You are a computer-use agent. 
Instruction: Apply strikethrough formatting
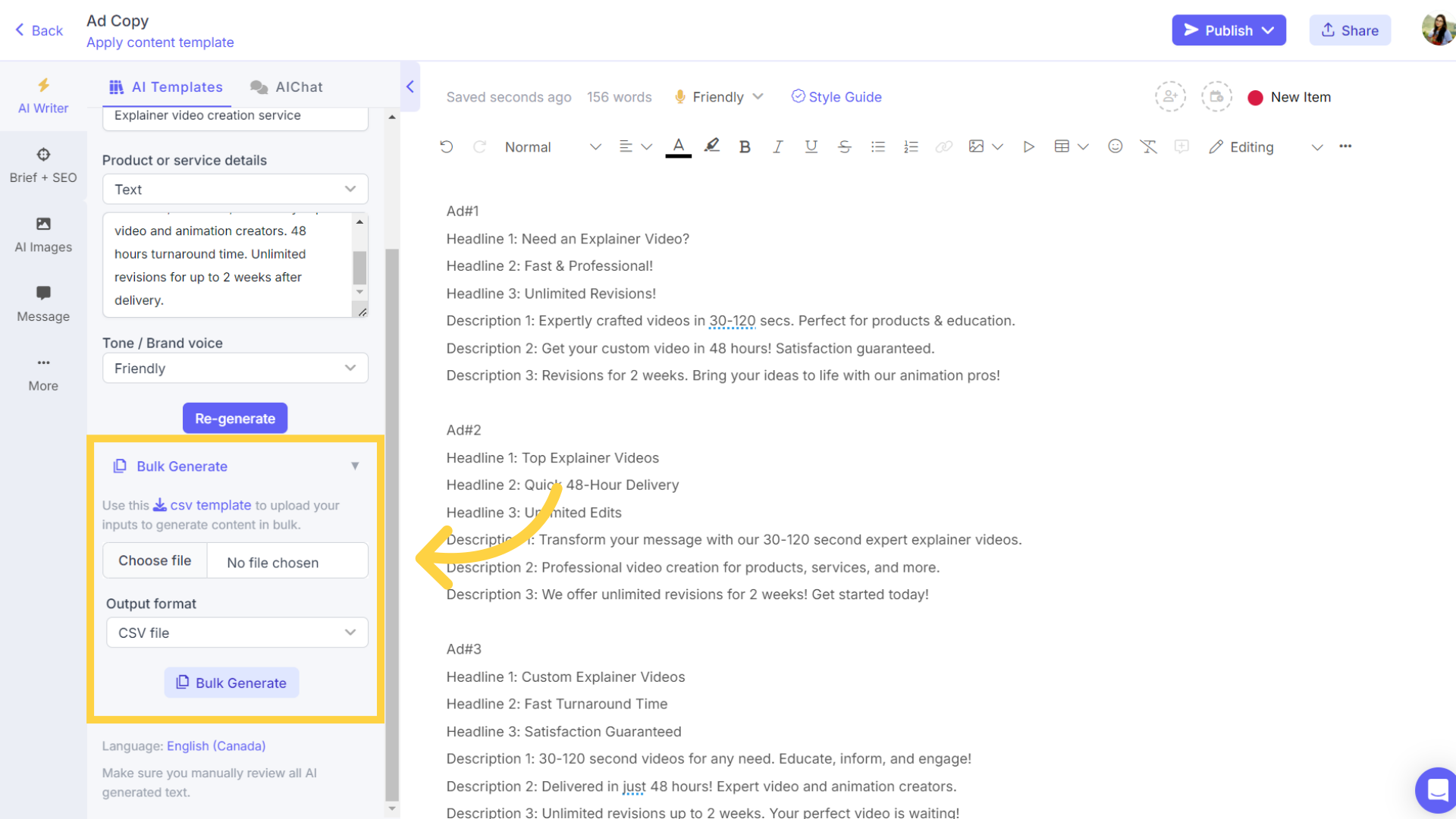point(844,147)
